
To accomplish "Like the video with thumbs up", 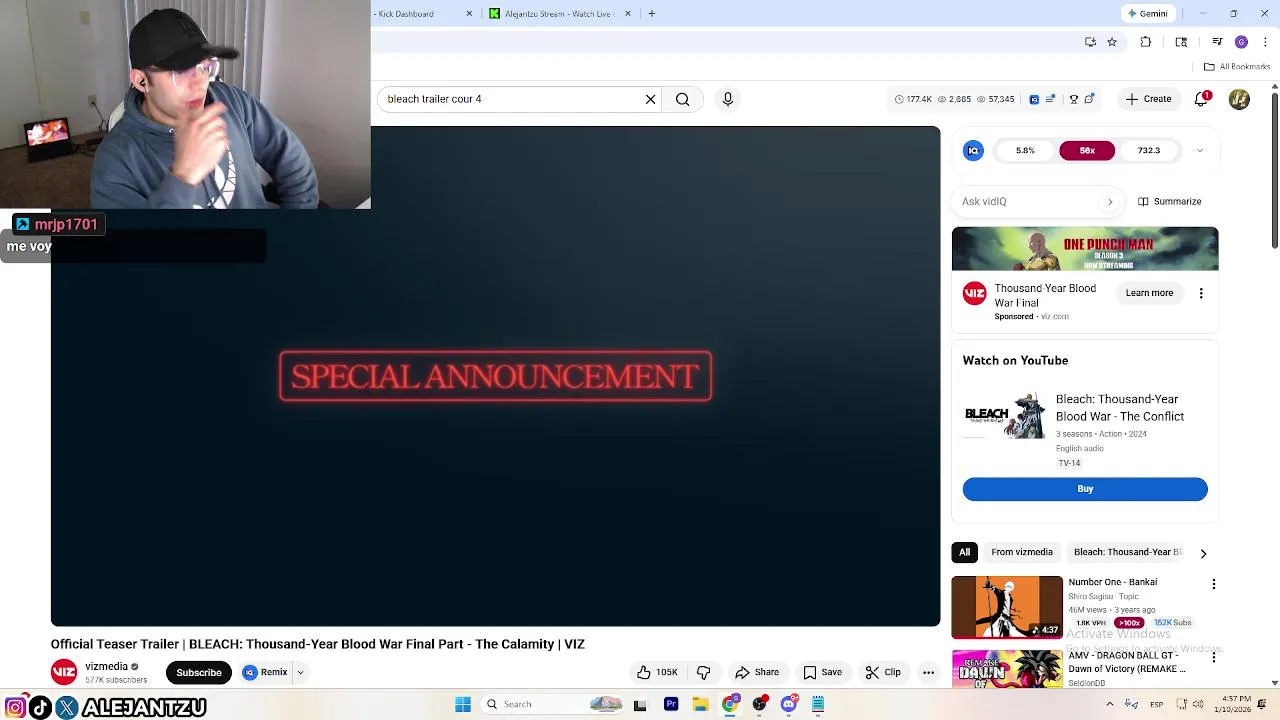I will (x=658, y=673).
